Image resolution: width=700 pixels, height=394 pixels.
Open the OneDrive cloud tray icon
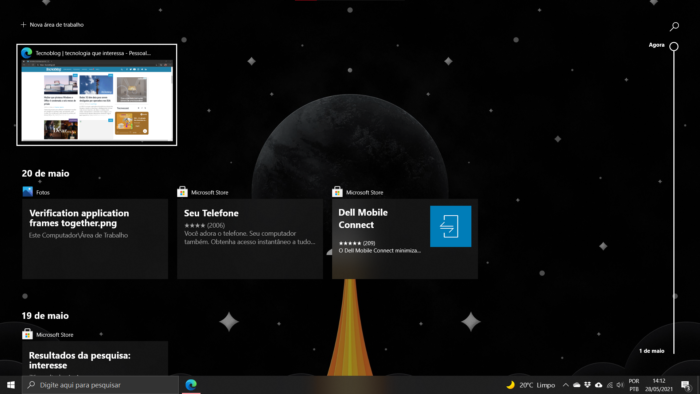click(576, 385)
